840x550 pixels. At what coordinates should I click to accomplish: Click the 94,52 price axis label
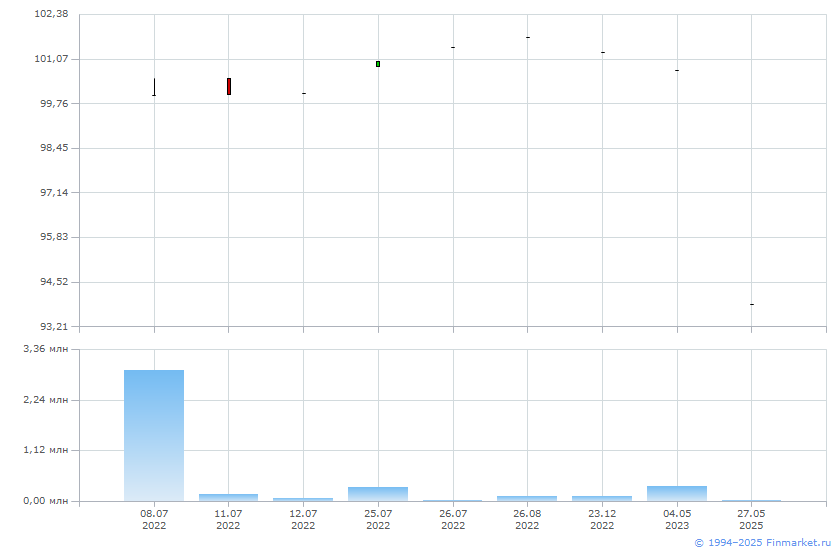click(54, 282)
